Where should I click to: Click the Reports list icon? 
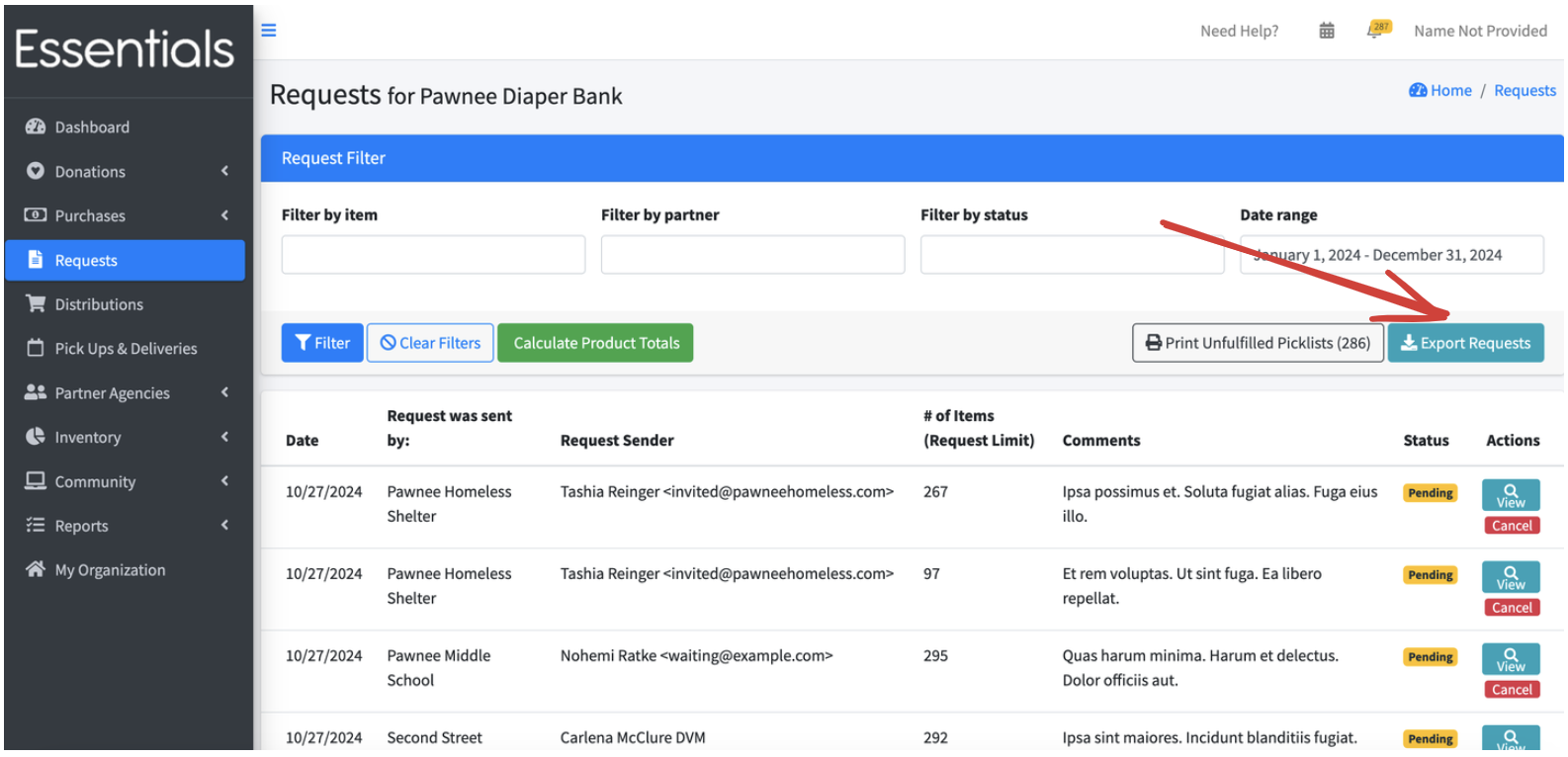36,525
